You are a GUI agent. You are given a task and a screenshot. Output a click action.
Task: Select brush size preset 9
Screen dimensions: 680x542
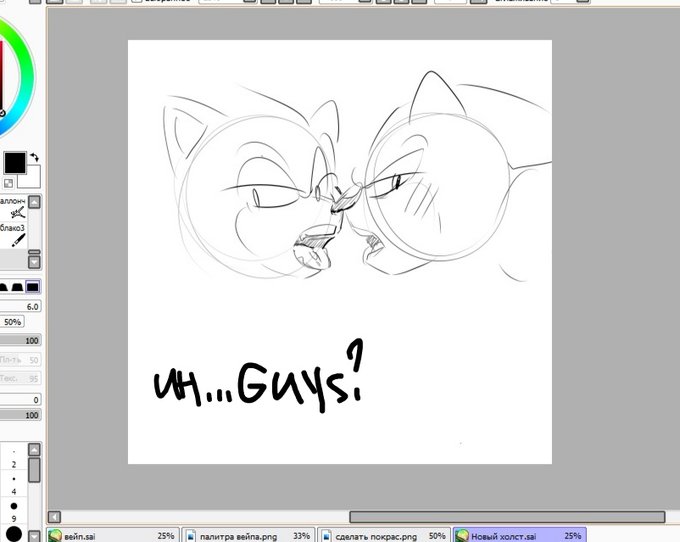[x=13, y=511]
